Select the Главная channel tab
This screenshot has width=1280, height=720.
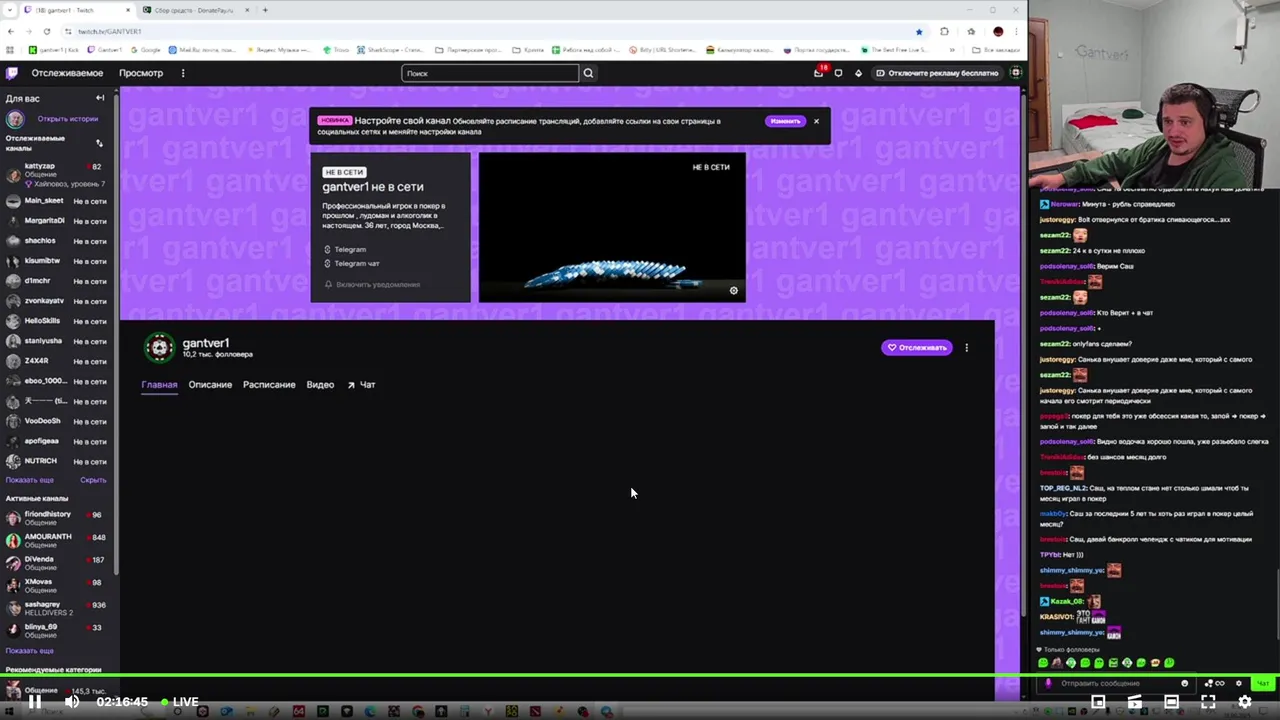point(159,384)
